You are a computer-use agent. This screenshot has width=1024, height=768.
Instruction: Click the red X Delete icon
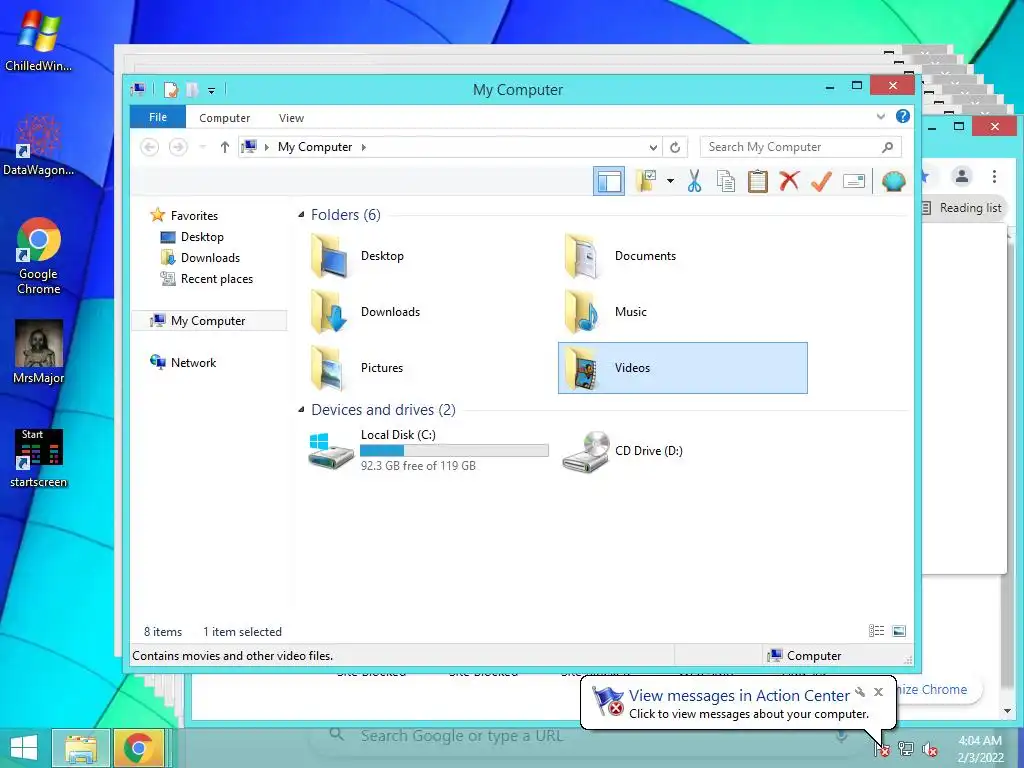pyautogui.click(x=790, y=180)
